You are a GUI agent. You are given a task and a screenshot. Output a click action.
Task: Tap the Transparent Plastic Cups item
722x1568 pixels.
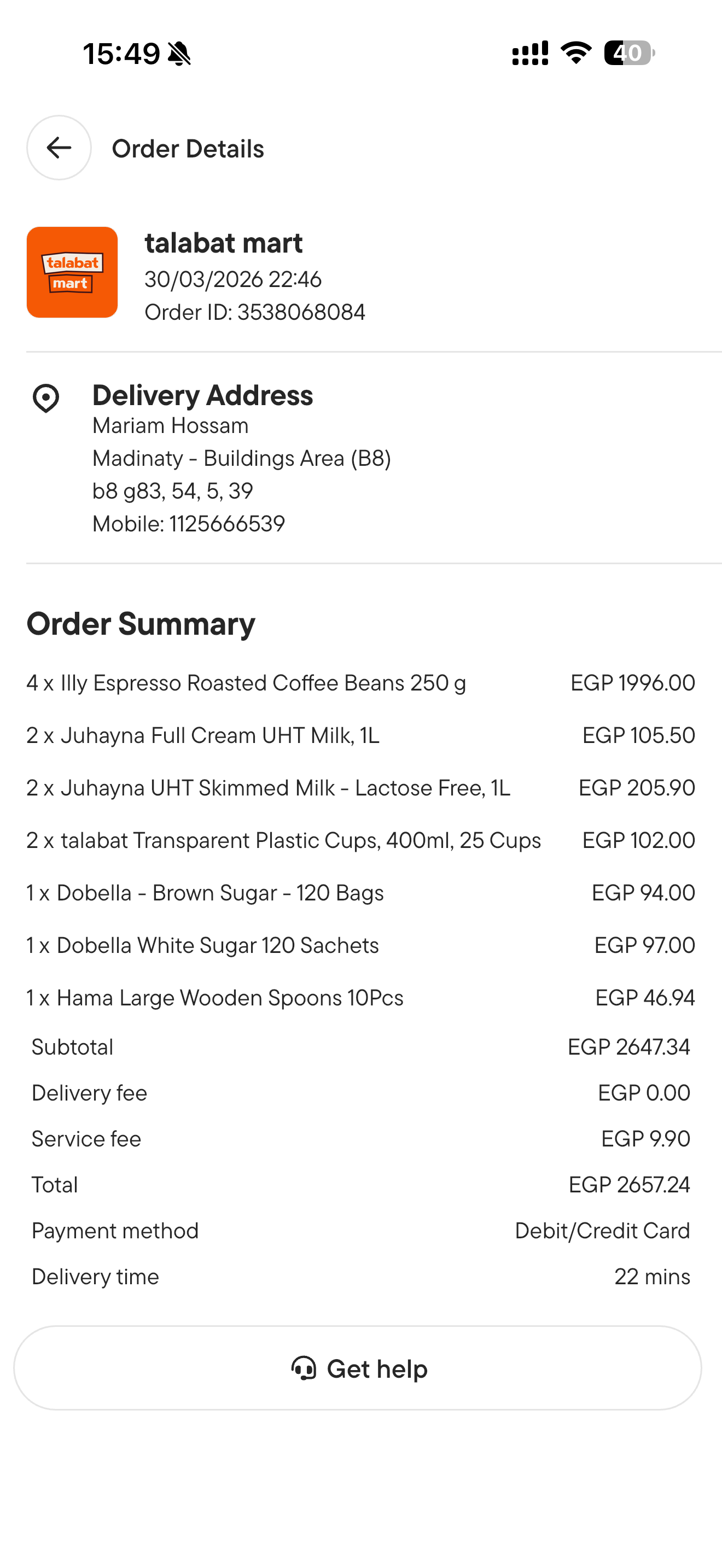[283, 841]
